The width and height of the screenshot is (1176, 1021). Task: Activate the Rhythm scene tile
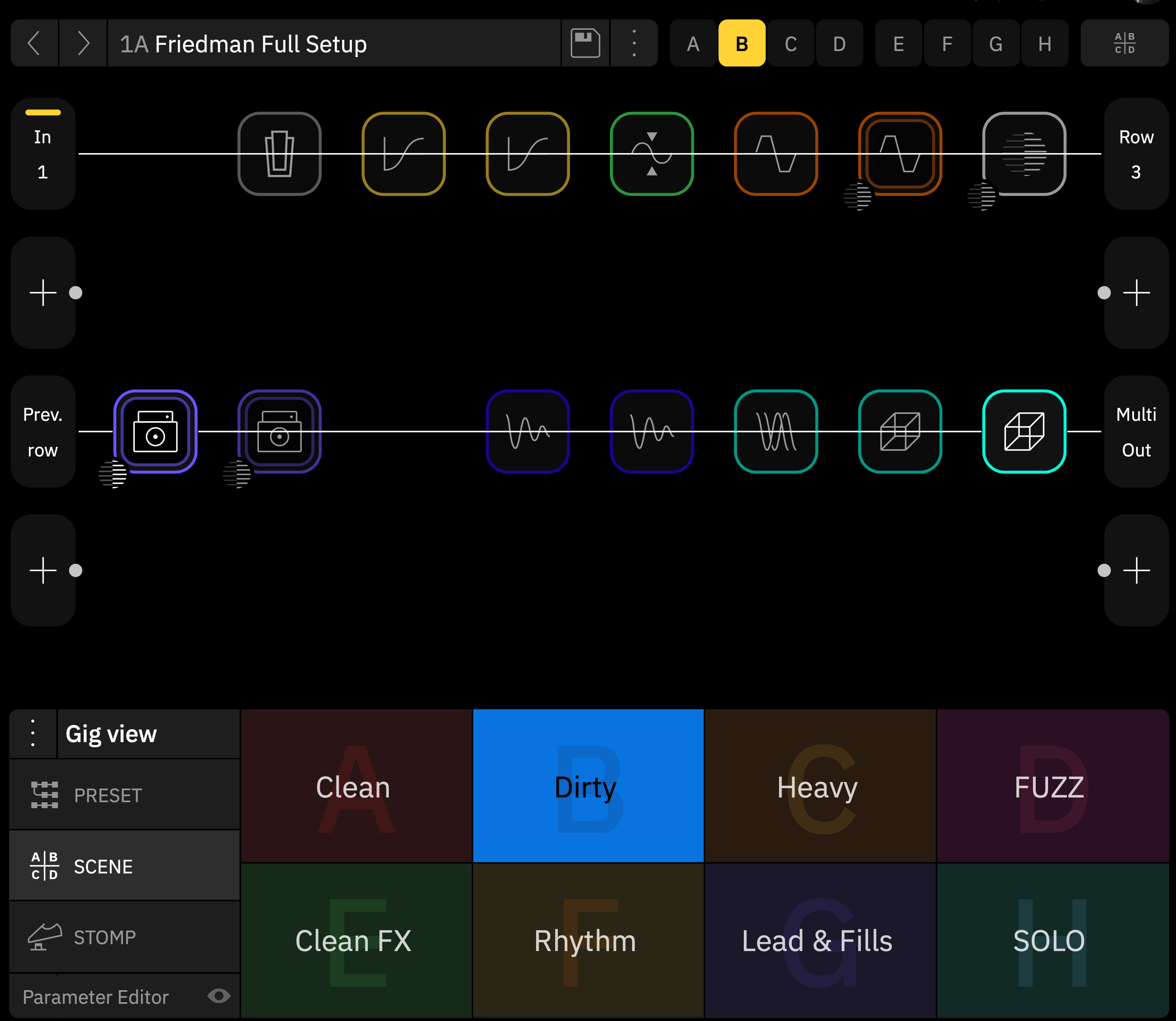[x=588, y=940]
